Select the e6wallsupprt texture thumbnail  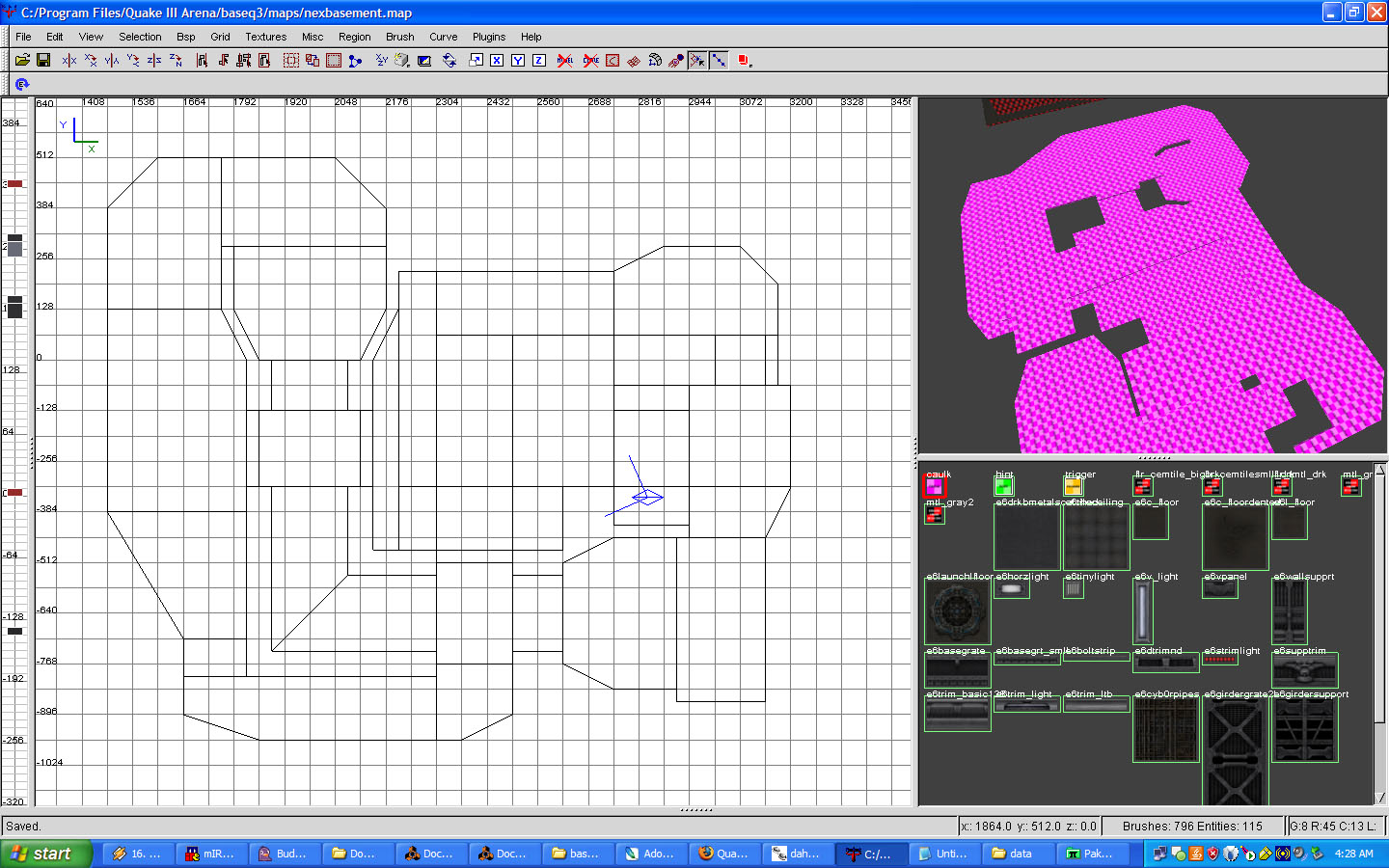click(1289, 612)
